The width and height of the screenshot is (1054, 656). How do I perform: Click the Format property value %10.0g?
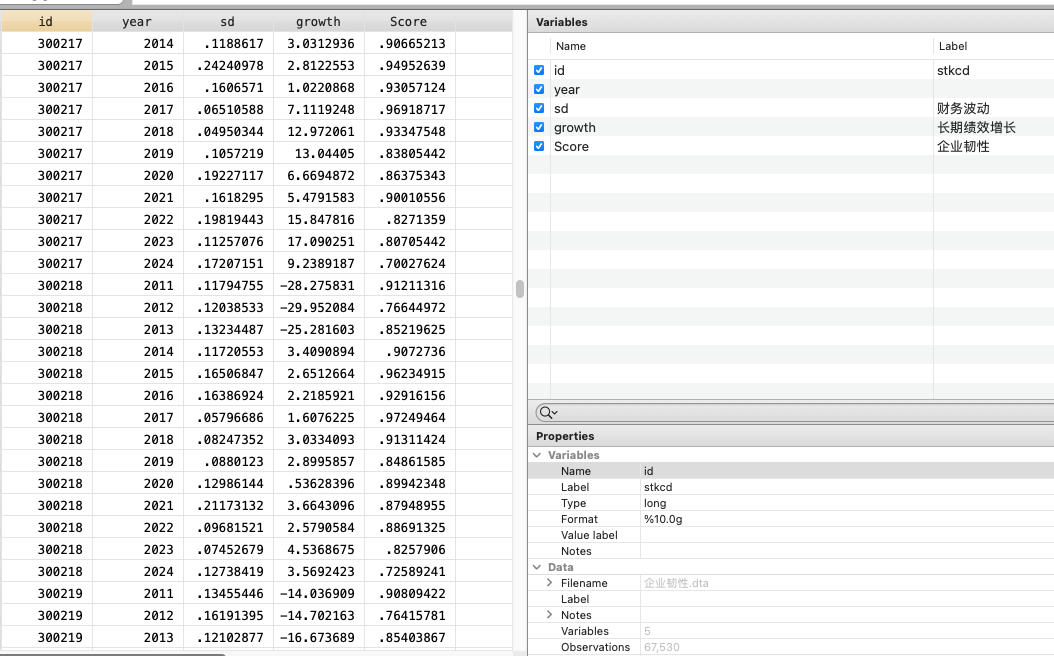point(663,519)
